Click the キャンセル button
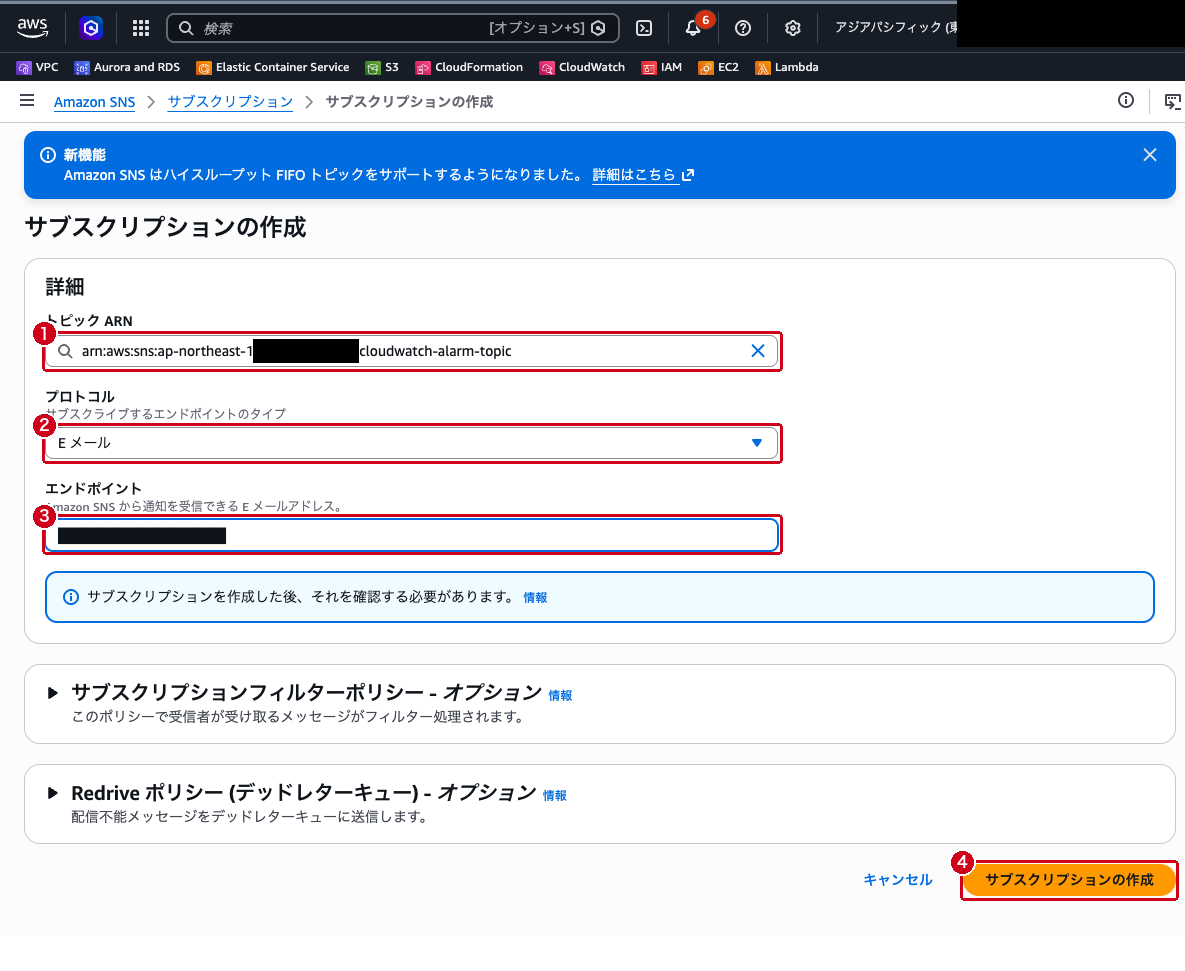 click(x=898, y=880)
